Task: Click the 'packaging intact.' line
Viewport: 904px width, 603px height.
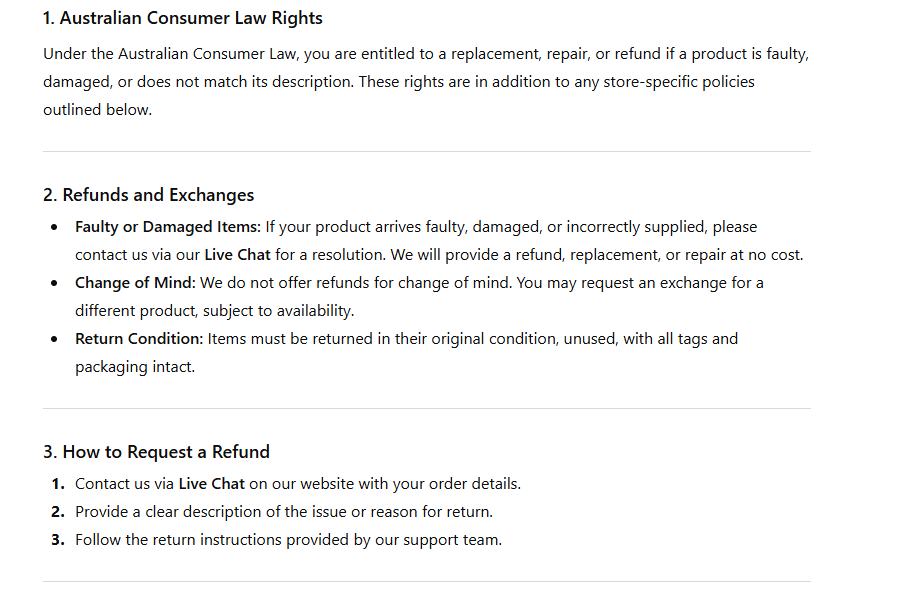Action: coord(135,367)
